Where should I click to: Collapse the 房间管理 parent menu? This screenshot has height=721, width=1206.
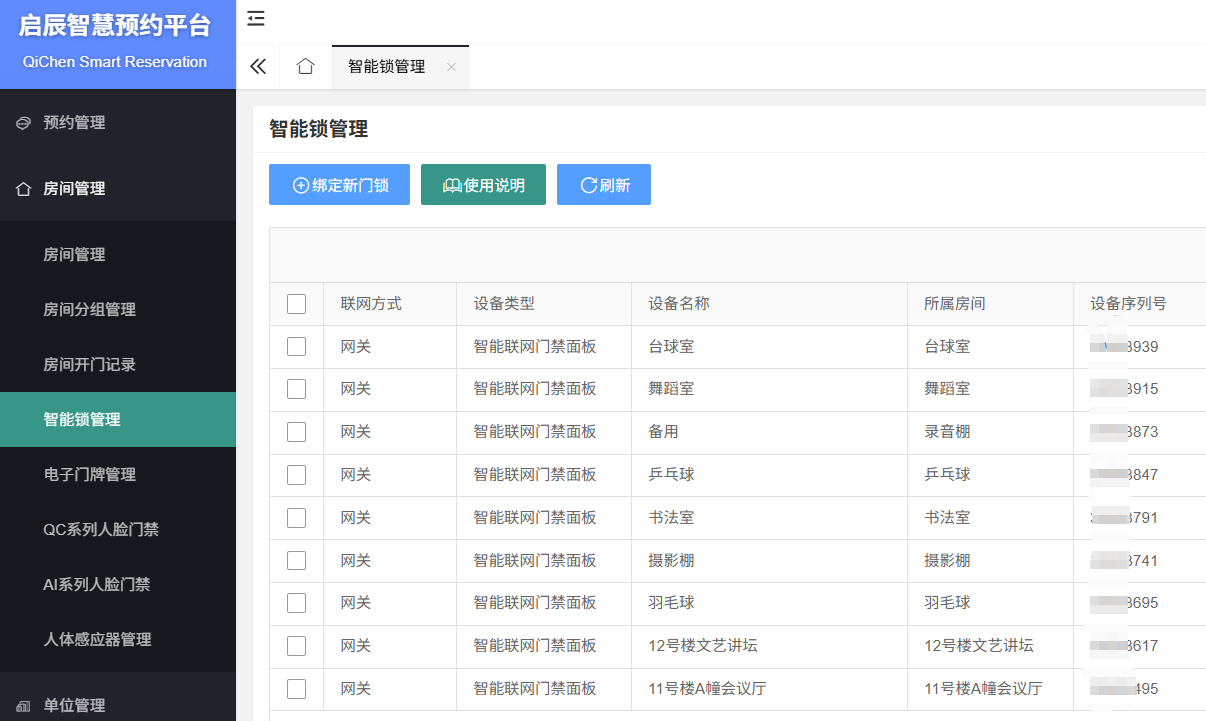[x=118, y=189]
